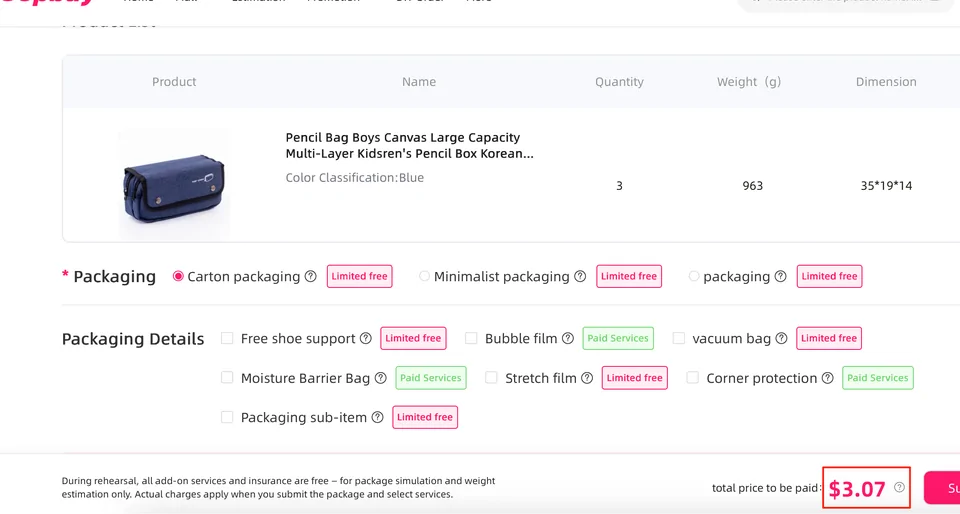Click help icon beside Moisture Barrier Bag

pyautogui.click(x=380, y=378)
